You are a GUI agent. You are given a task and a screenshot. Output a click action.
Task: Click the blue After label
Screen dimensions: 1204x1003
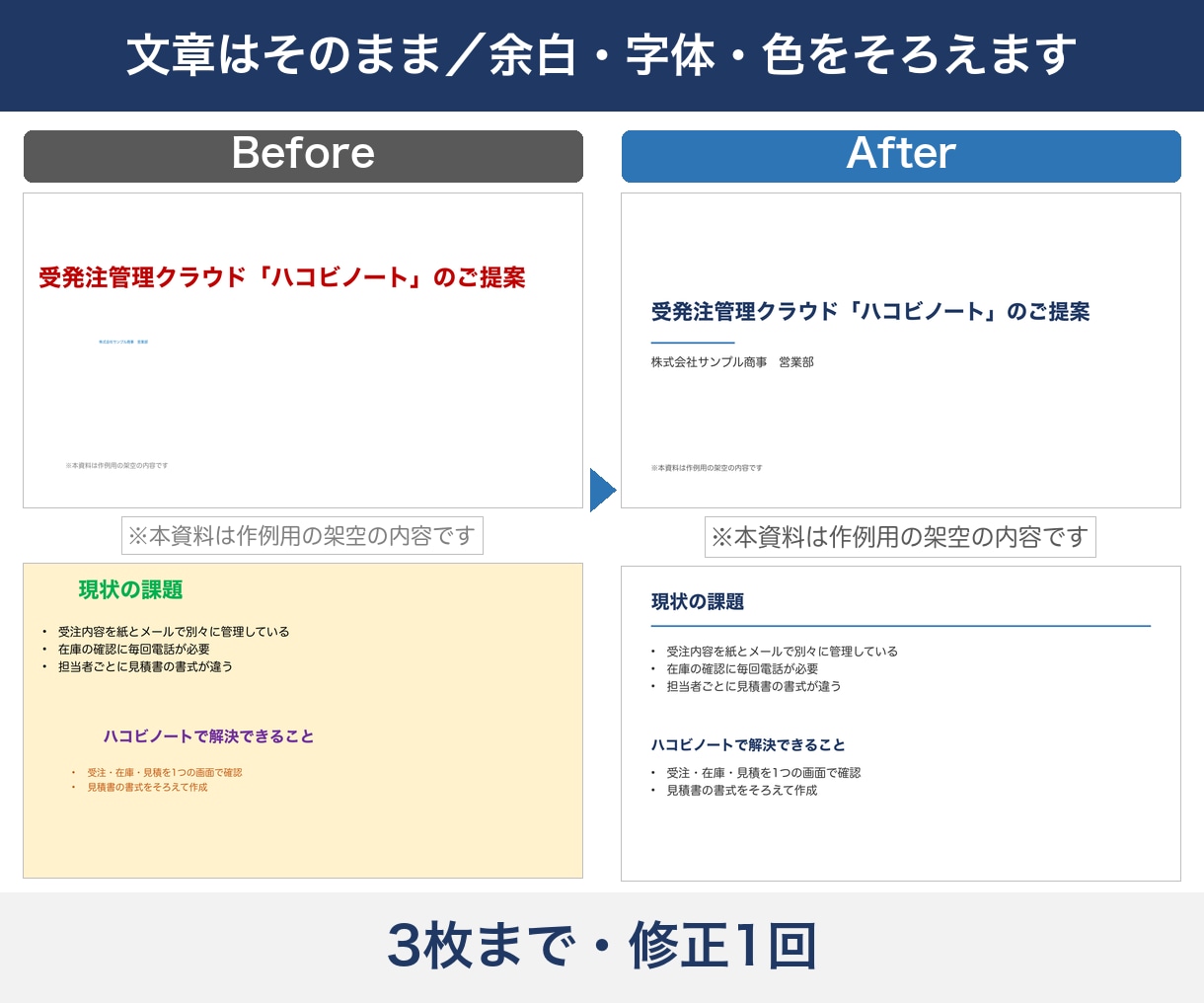(901, 156)
